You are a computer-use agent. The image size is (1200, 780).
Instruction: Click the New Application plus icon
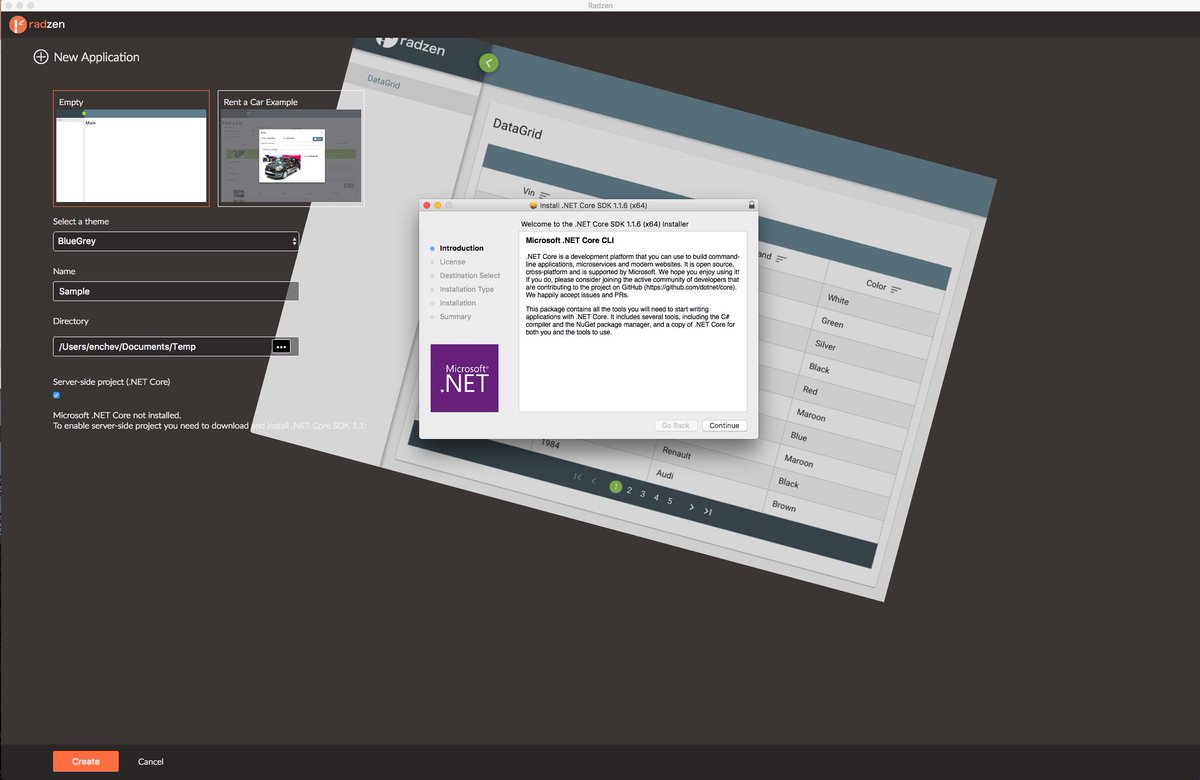41,57
